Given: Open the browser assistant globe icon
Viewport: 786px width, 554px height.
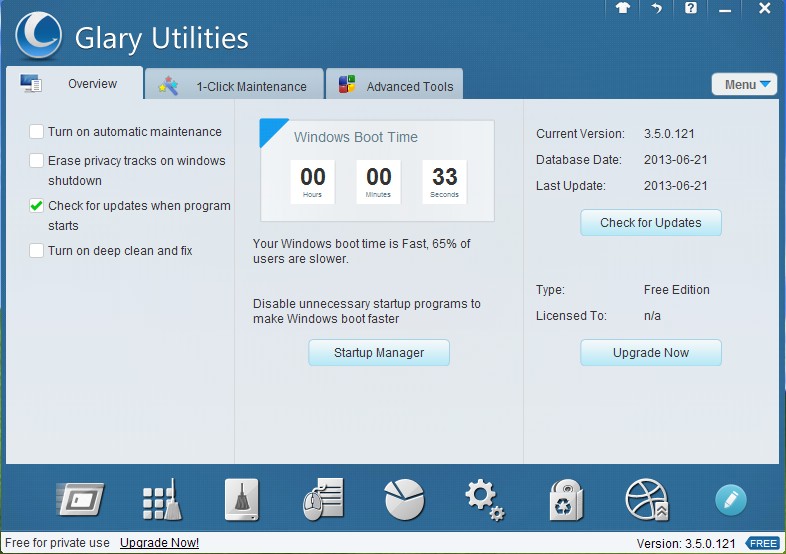Looking at the screenshot, I should [647, 498].
